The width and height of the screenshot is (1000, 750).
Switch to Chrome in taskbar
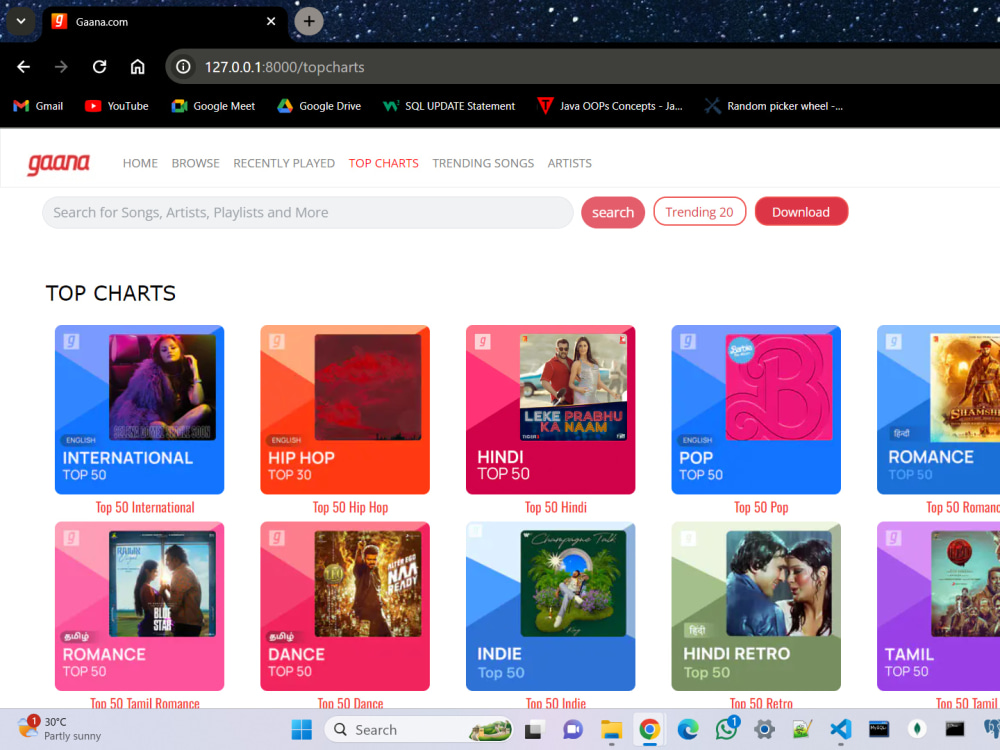649,730
